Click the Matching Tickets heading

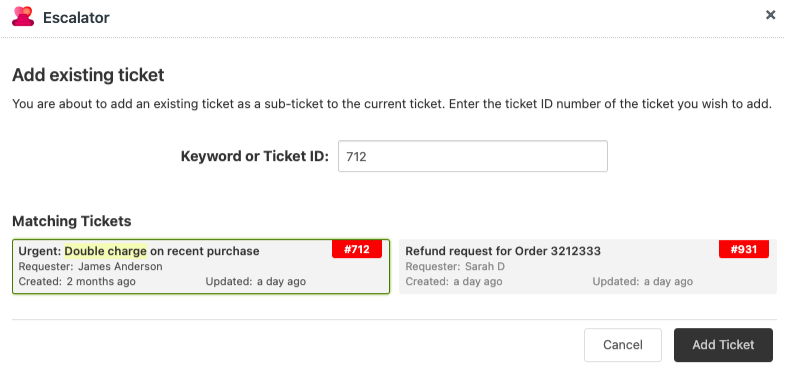[72, 221]
